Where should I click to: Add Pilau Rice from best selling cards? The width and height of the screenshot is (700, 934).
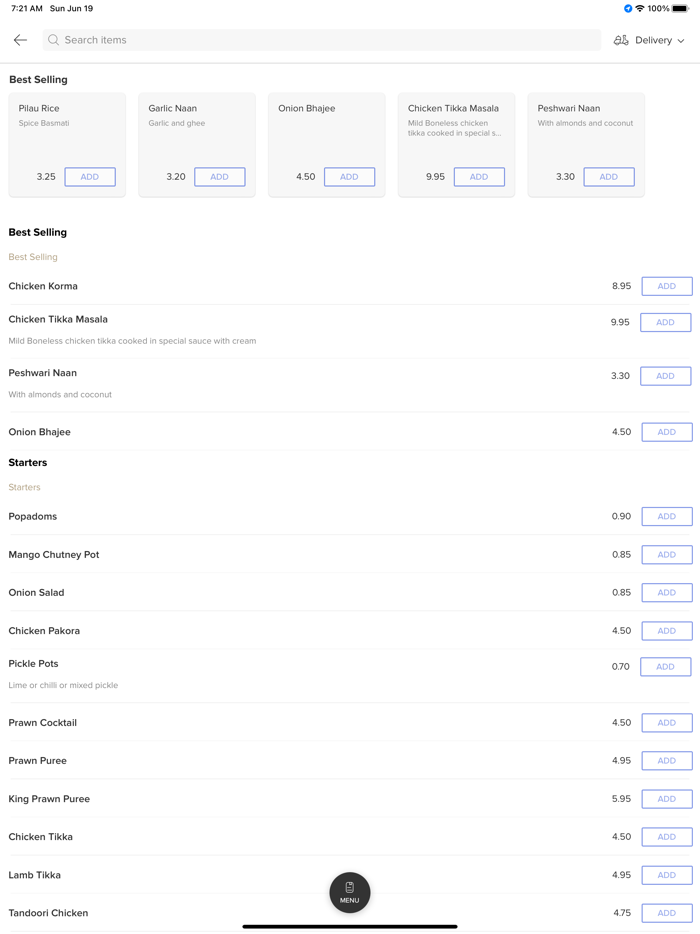pos(90,177)
